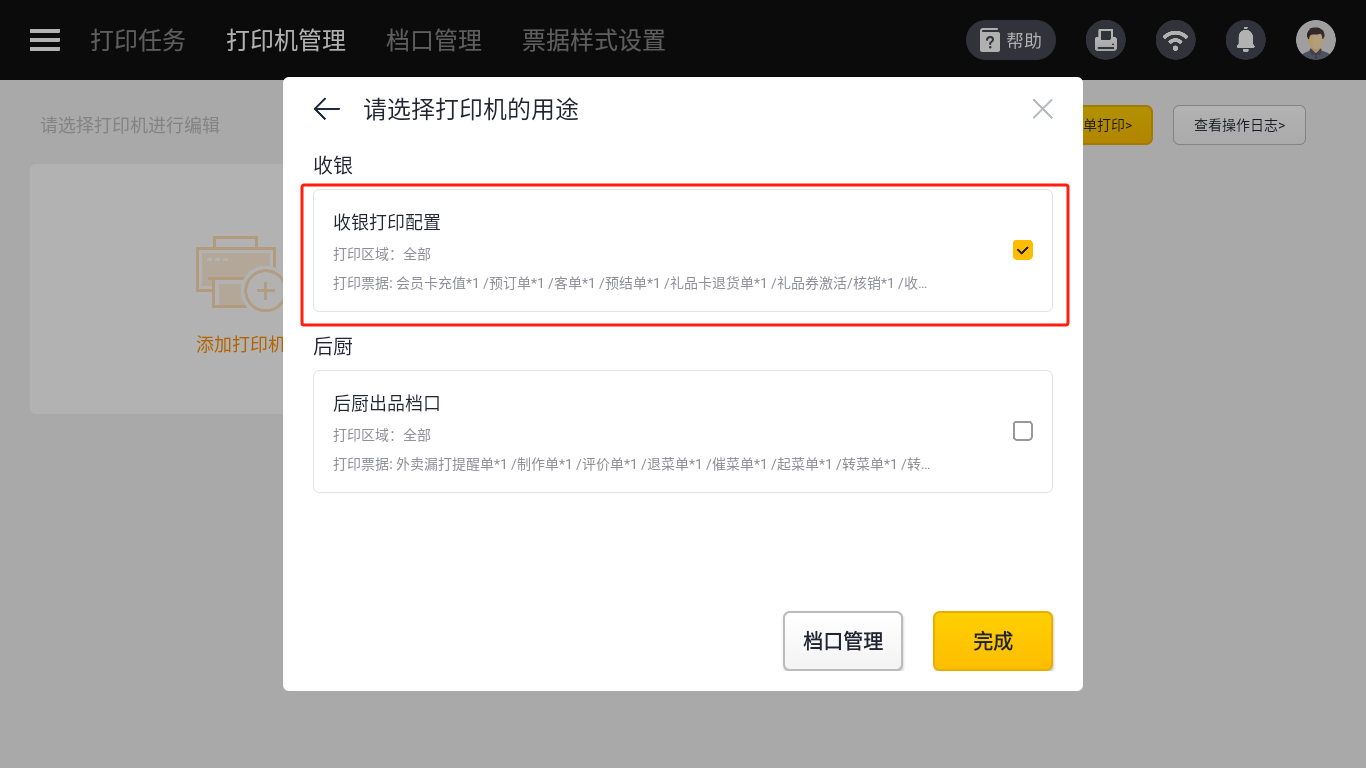
Task: Open the hamburger menu icon
Action: [x=45, y=40]
